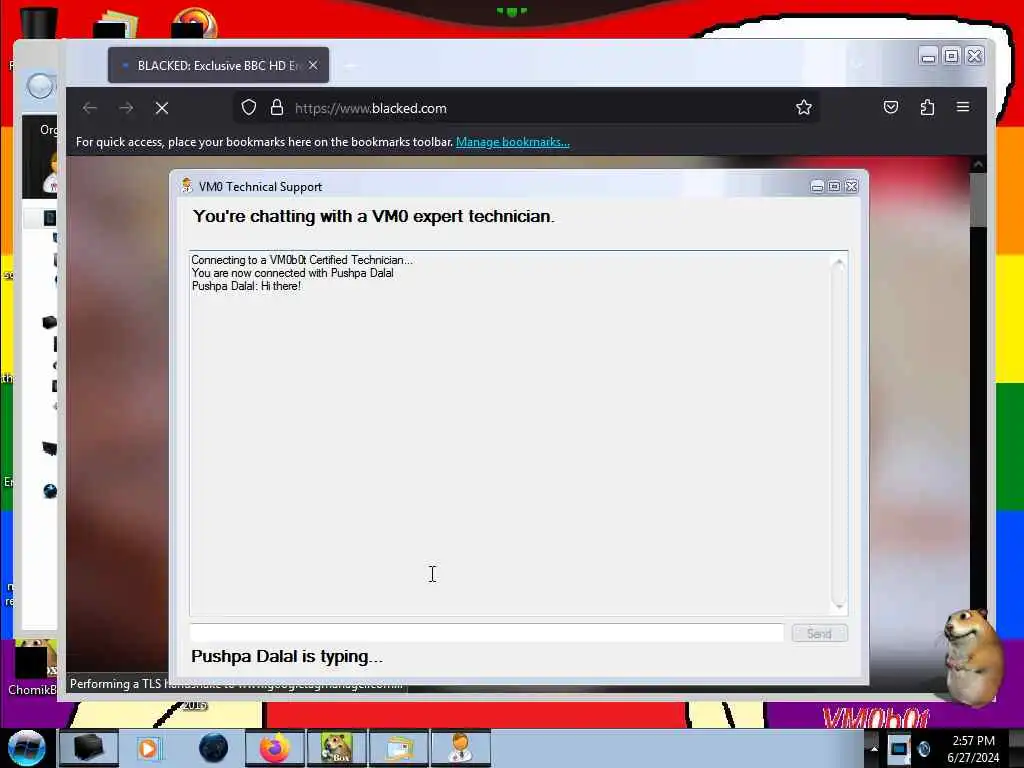Click the chat message input field

487,633
